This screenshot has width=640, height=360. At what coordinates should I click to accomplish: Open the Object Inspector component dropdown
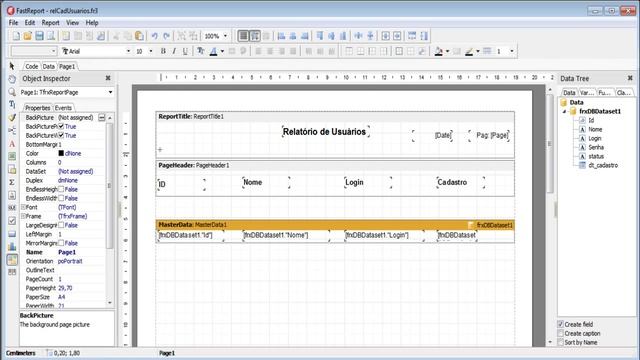pyautogui.click(x=111, y=92)
